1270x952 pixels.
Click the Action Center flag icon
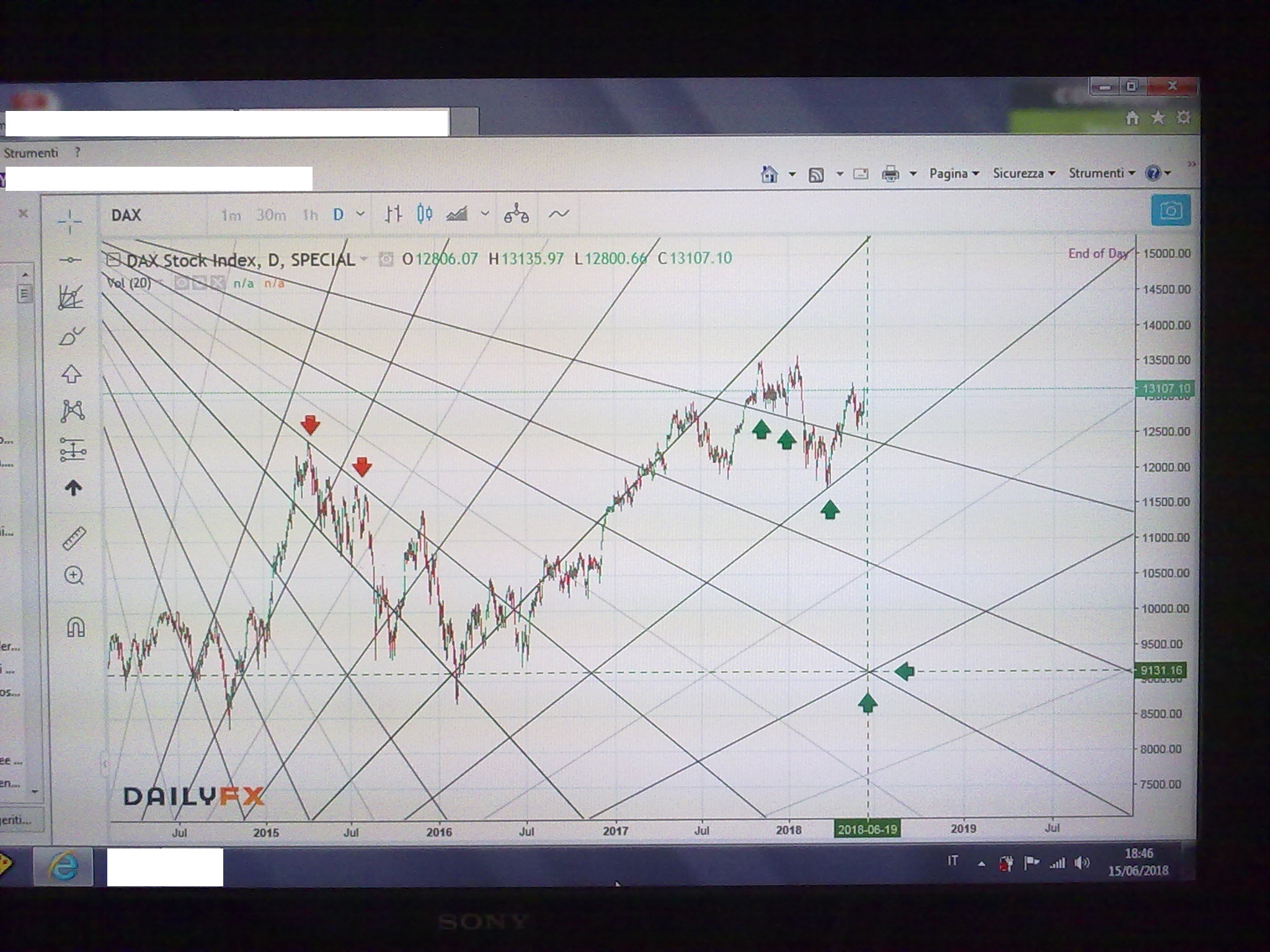1032,862
